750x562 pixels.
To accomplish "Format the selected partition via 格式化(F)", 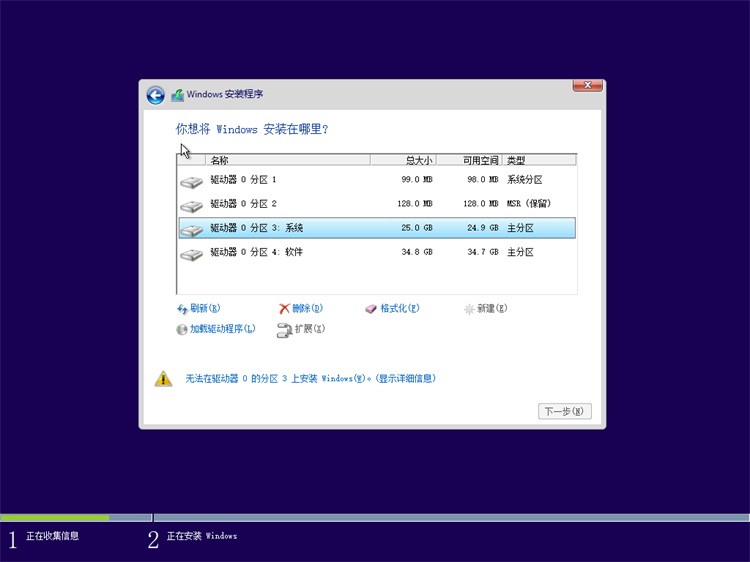I will [400, 309].
